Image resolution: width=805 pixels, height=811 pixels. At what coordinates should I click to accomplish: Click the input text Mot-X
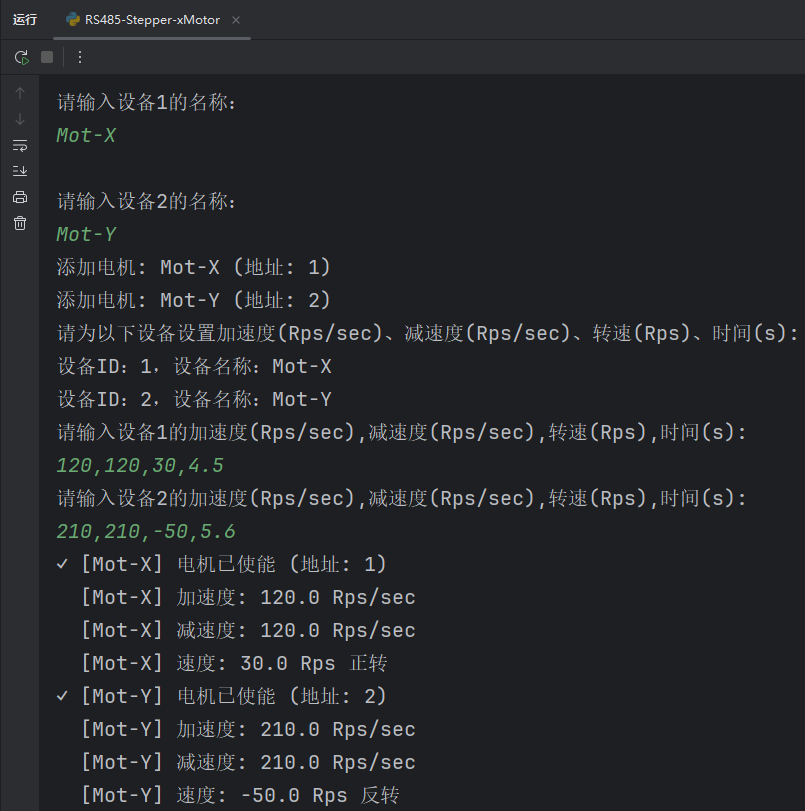pyautogui.click(x=86, y=136)
